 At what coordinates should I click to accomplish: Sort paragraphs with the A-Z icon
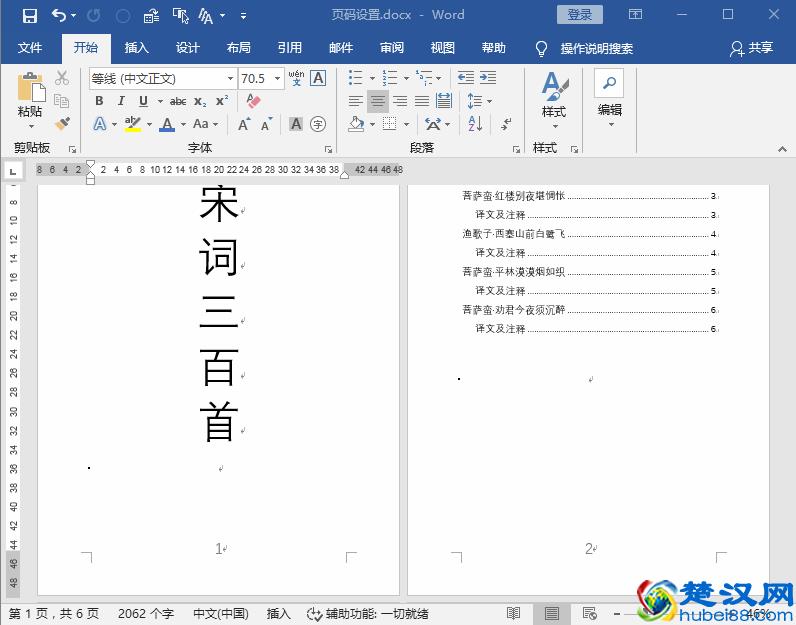[475, 123]
